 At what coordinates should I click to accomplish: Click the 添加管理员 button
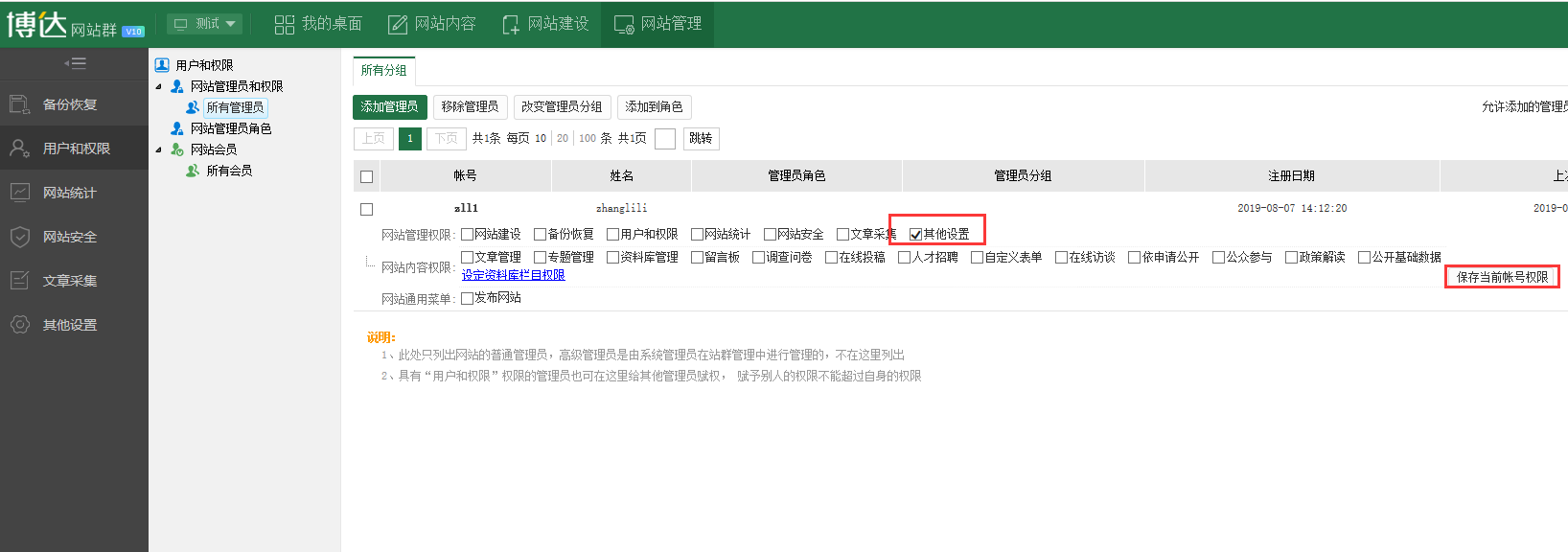pos(389,106)
